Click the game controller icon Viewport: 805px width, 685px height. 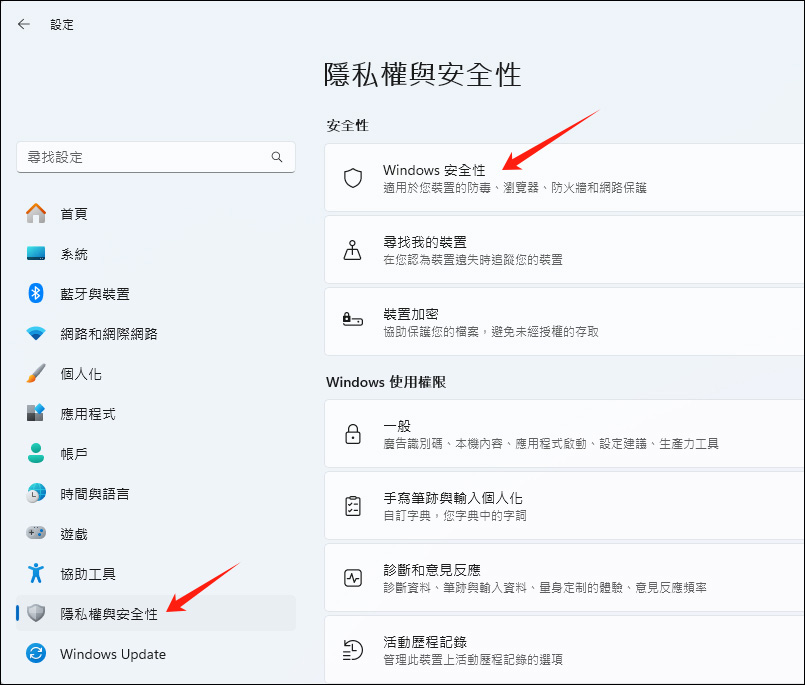click(36, 533)
